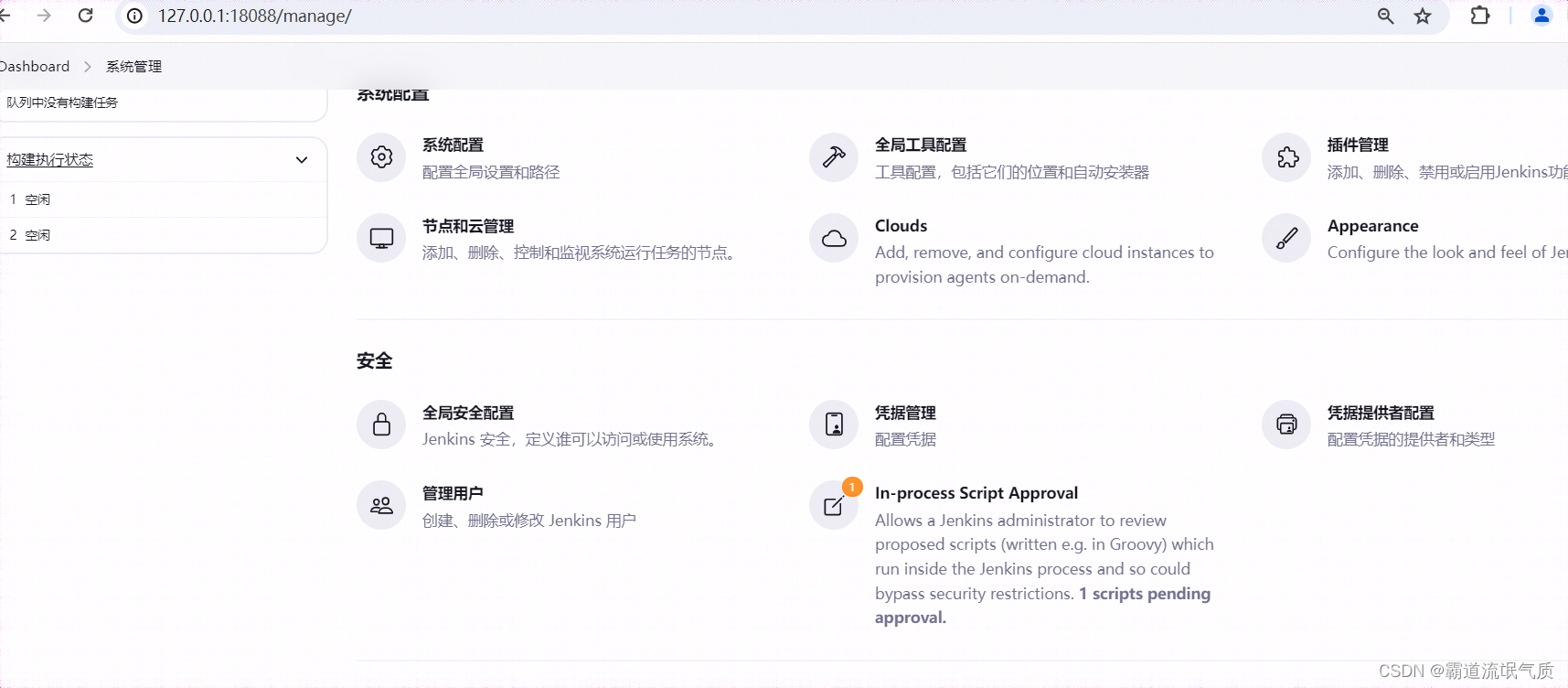Collapse the 构建执行状态 panel chevron

tap(302, 160)
